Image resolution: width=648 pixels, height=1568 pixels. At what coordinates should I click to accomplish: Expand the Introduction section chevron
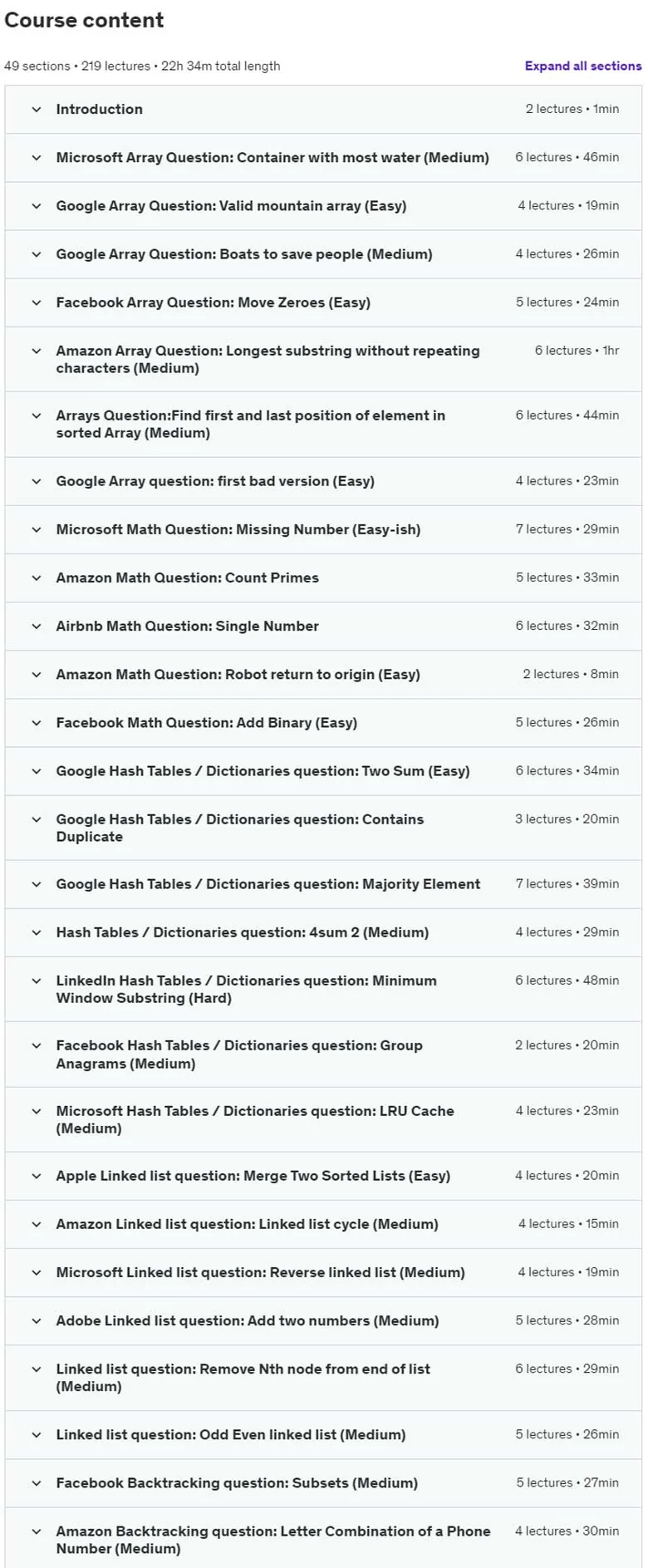tap(37, 109)
